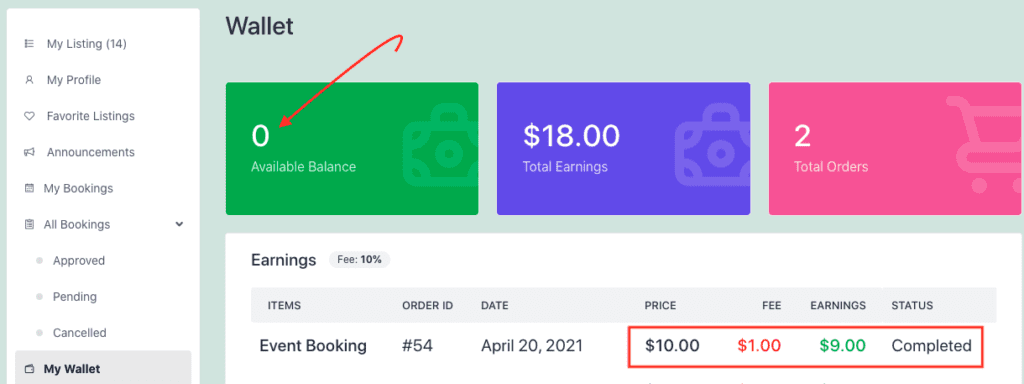This screenshot has width=1024, height=384.
Task: Click the Completed status of order #54
Action: point(931,345)
